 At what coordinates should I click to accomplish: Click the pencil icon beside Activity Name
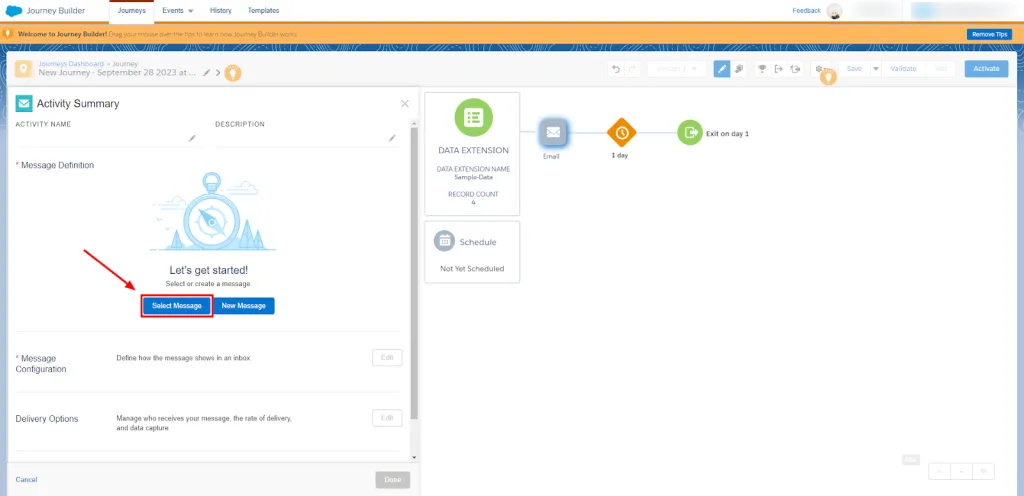pos(192,138)
